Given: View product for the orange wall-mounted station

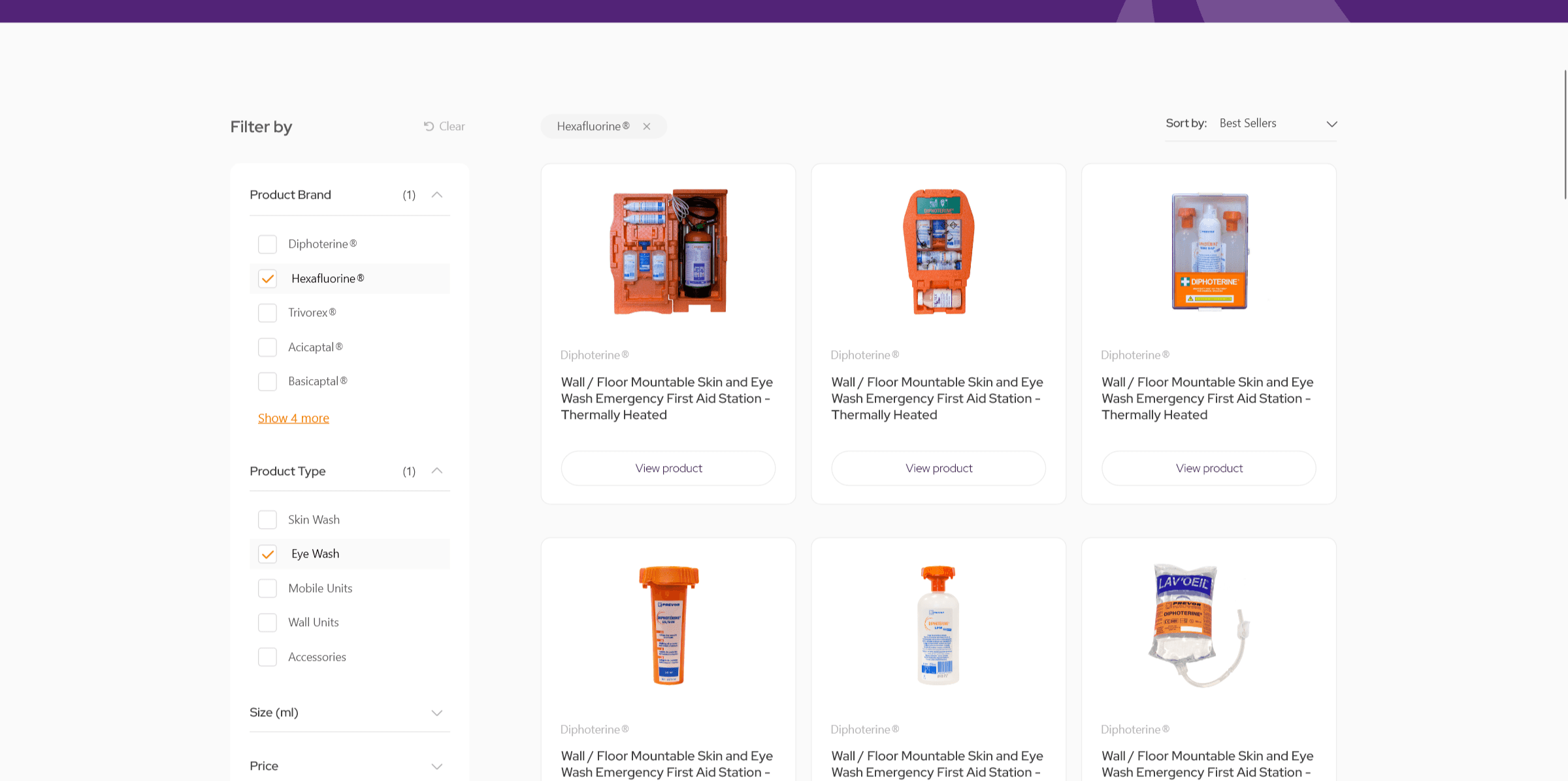Looking at the screenshot, I should pos(939,468).
